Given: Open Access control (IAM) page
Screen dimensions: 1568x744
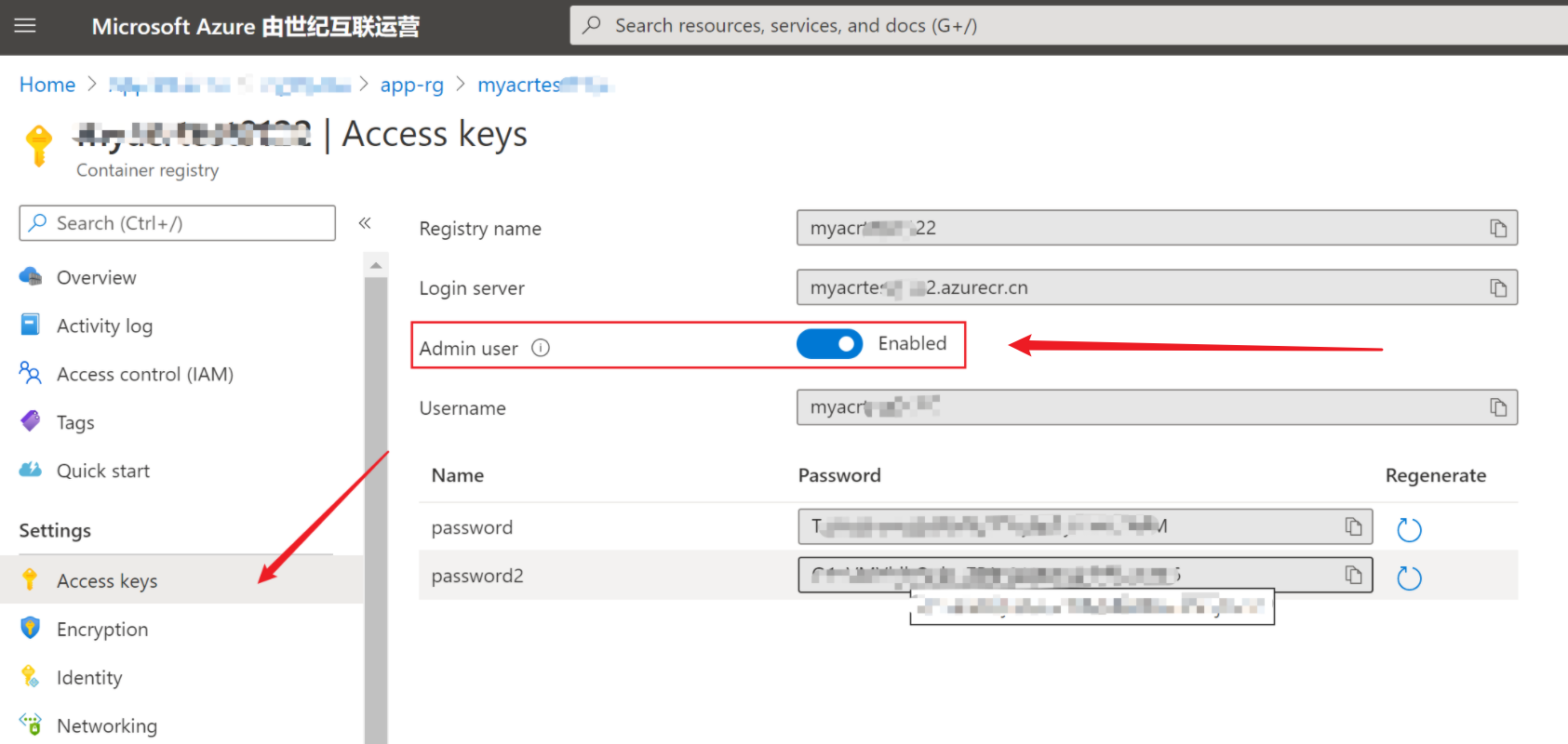Looking at the screenshot, I should [144, 374].
